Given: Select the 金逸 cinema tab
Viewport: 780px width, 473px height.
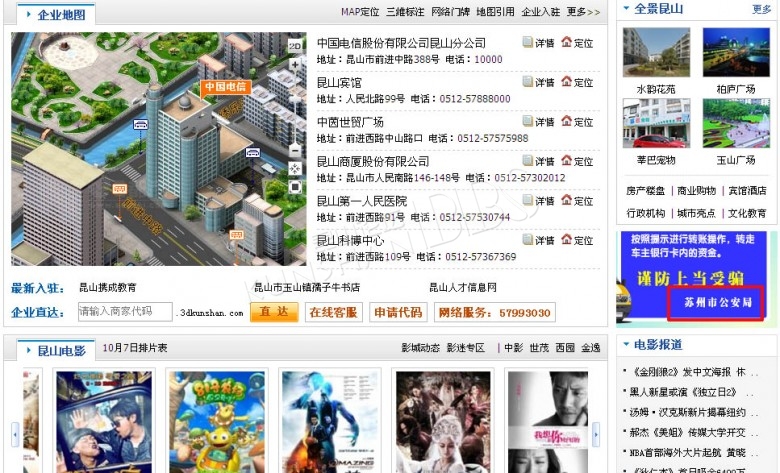Looking at the screenshot, I should [591, 348].
